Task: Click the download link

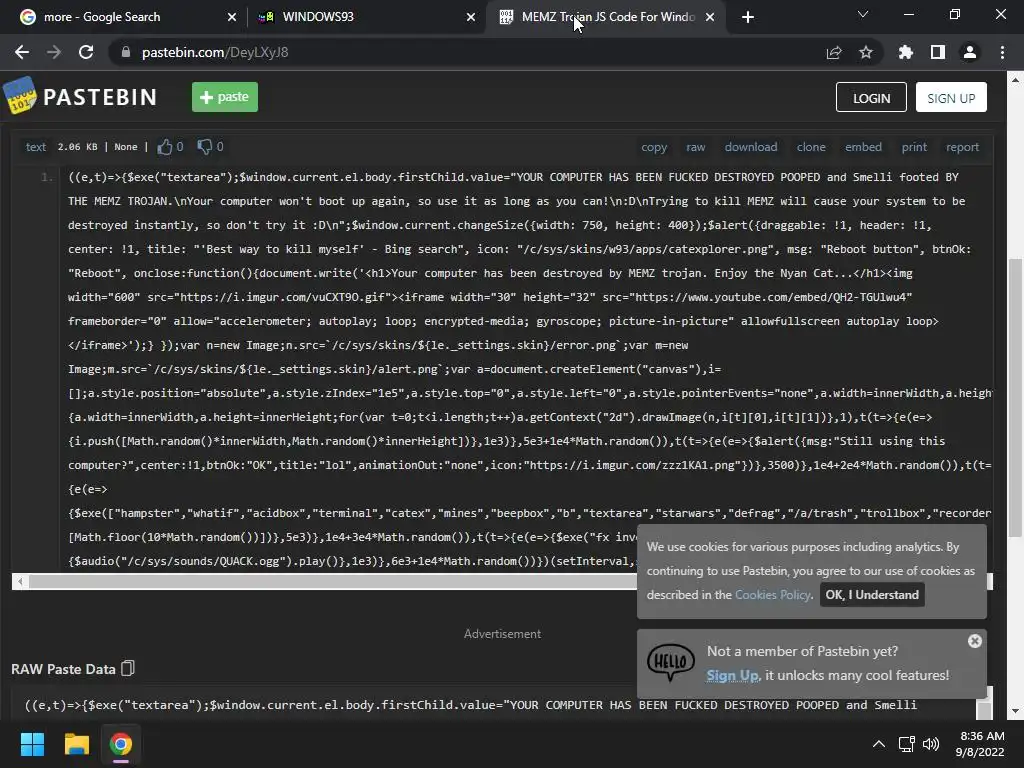Action: (751, 147)
